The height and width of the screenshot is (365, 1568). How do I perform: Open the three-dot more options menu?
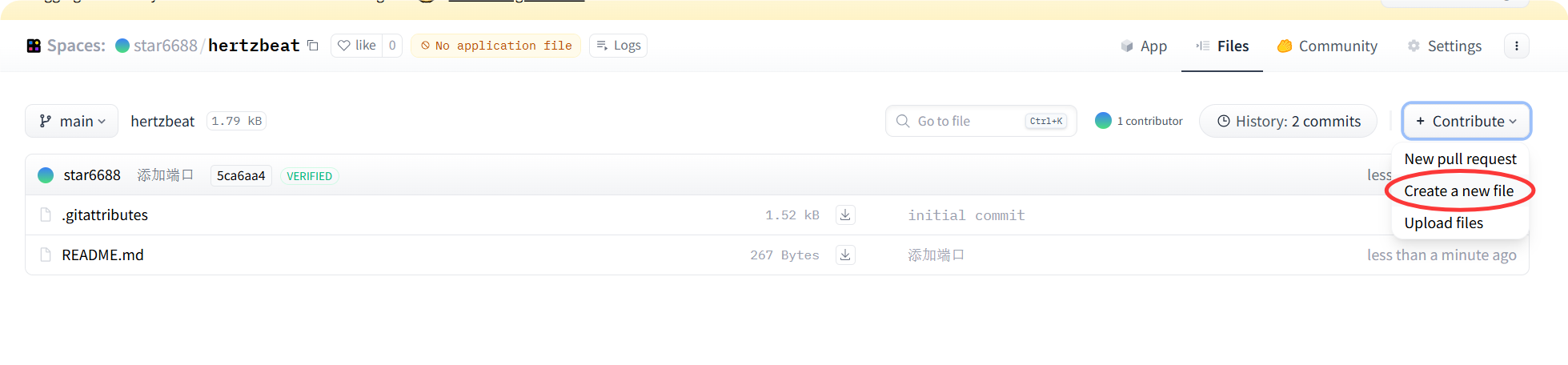pos(1517,46)
